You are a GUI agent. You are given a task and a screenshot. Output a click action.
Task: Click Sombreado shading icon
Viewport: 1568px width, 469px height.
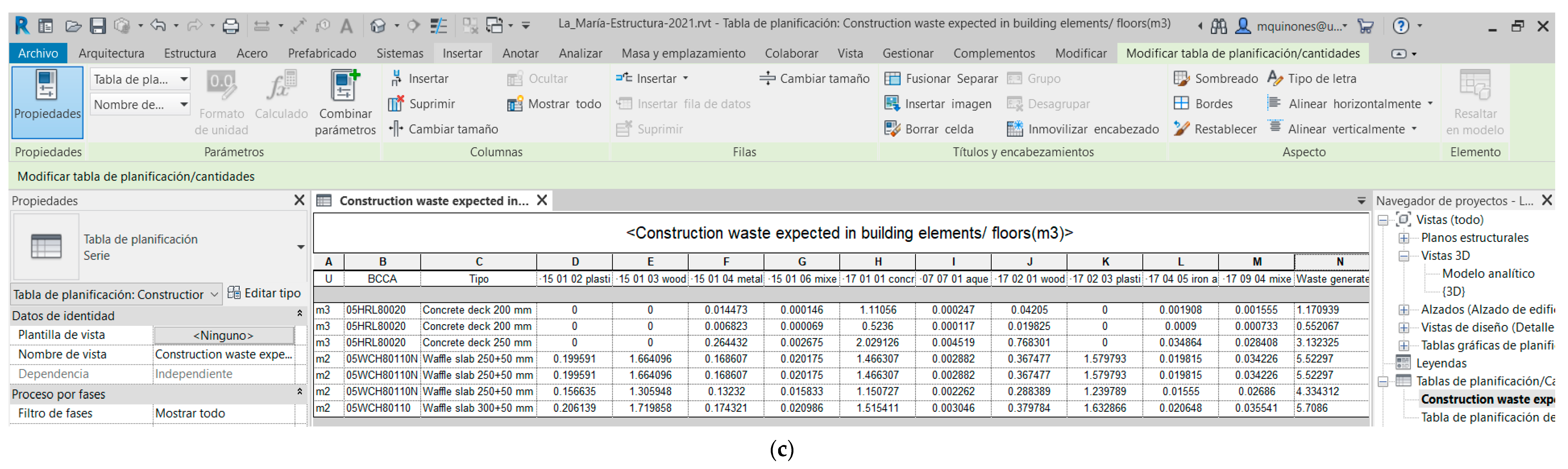point(1181,79)
